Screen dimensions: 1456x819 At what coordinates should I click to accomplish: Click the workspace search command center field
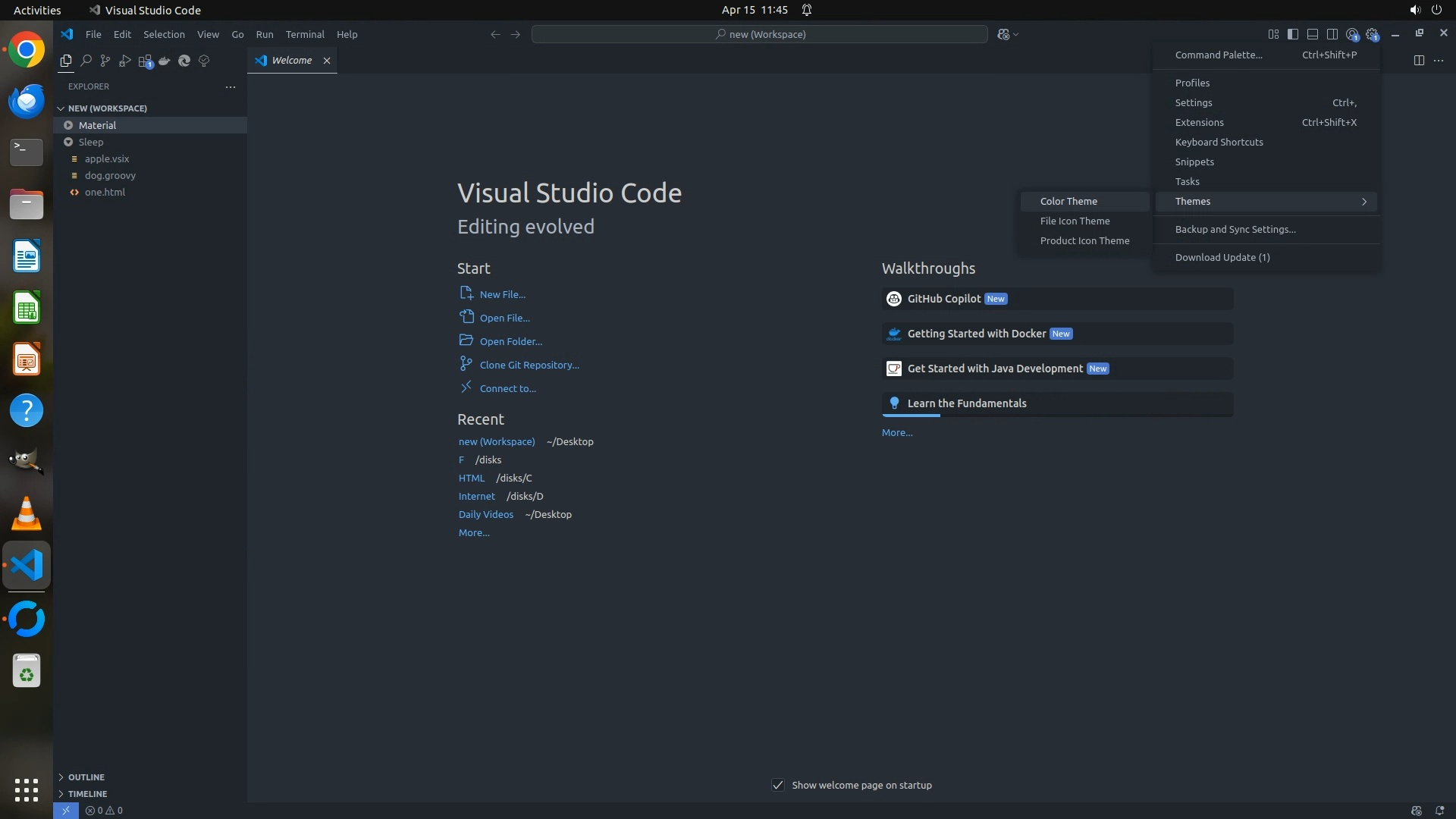(x=759, y=34)
